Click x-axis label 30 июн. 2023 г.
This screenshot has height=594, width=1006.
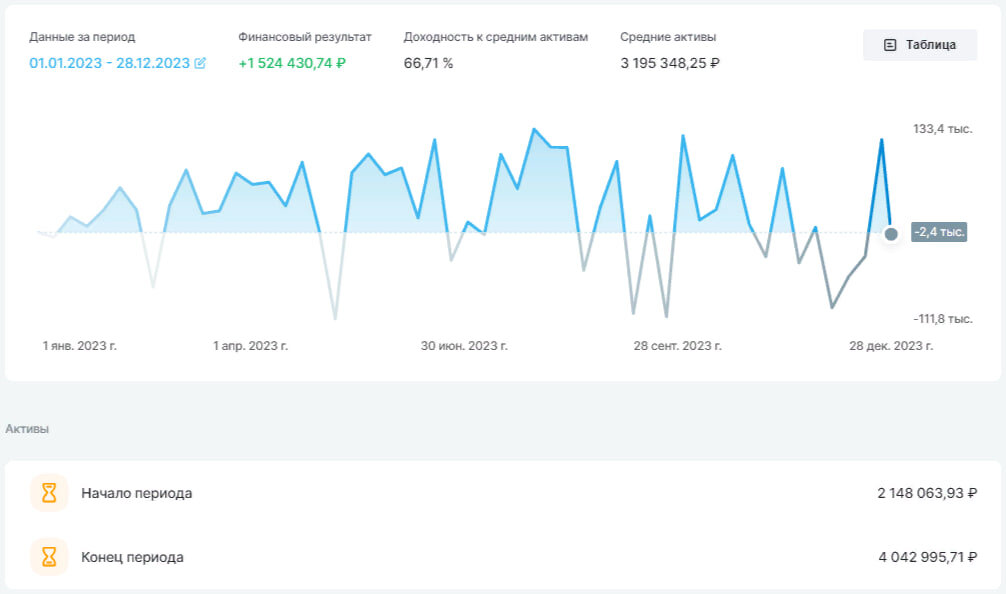(x=464, y=346)
